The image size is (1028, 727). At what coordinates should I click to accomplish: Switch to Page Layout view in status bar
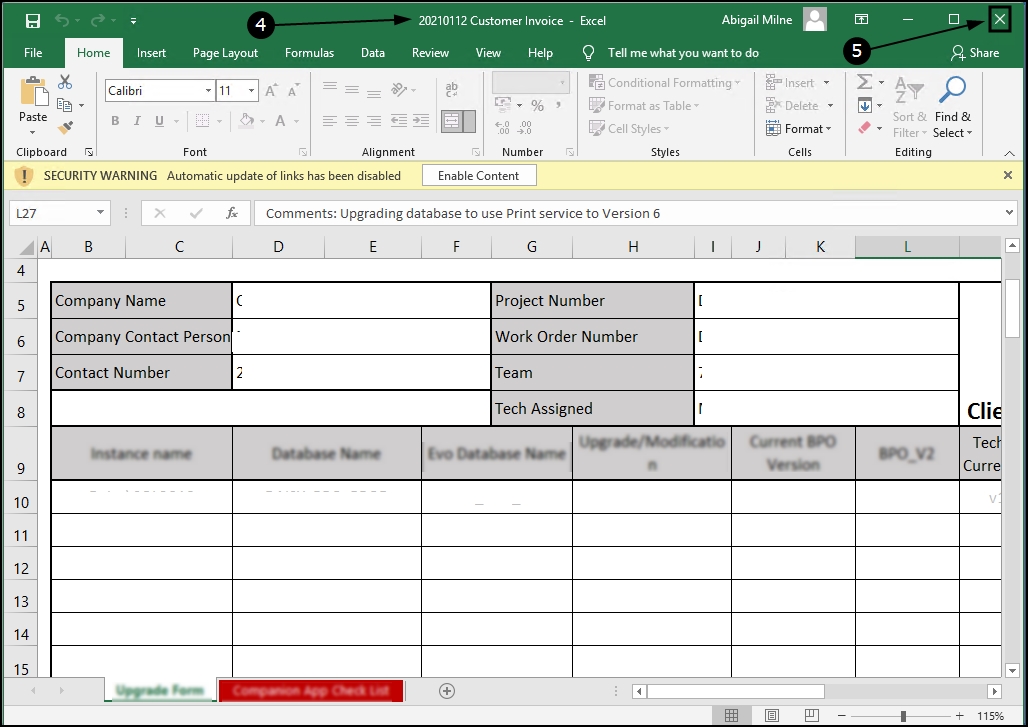(772, 716)
